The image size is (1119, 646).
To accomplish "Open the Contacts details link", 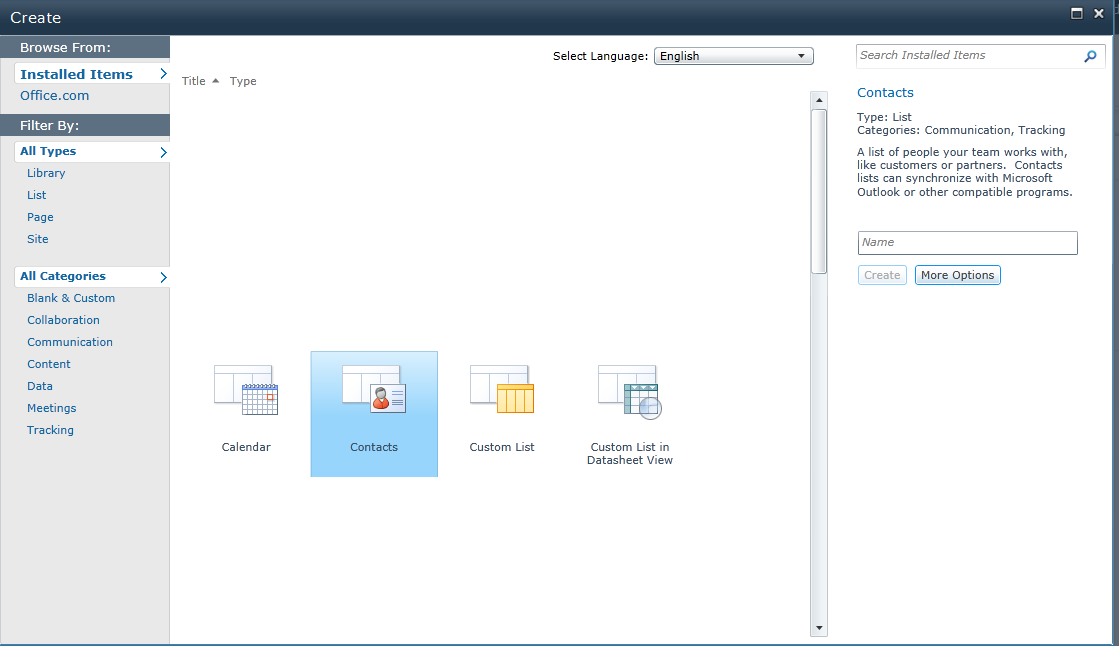I will click(885, 92).
